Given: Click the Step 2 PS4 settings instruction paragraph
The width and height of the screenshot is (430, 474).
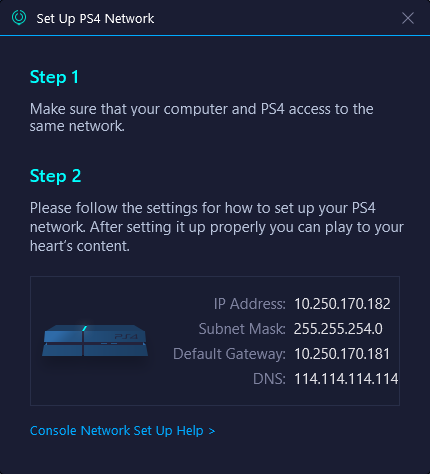Looking at the screenshot, I should click(x=217, y=227).
